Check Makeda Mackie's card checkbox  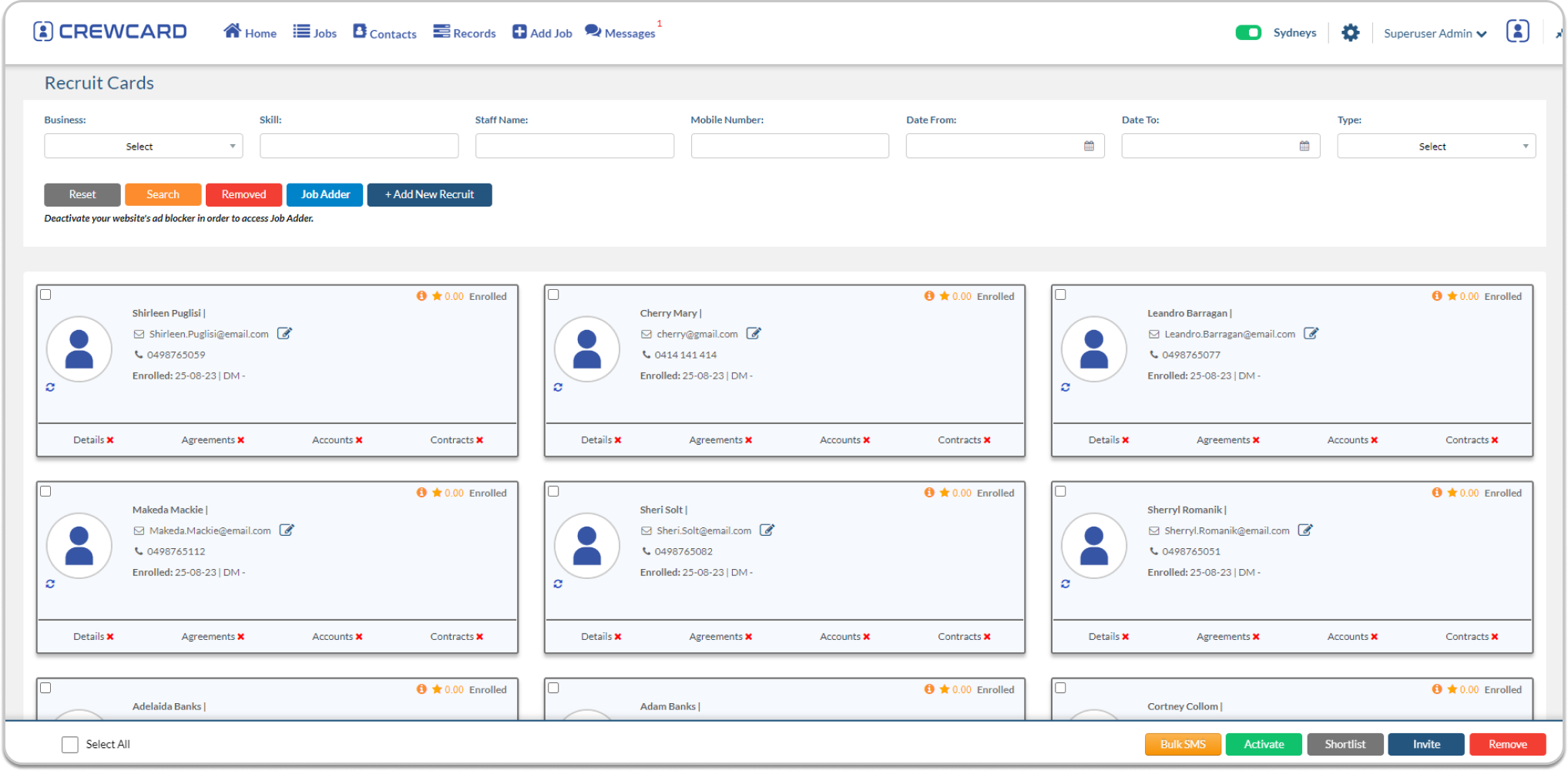click(x=45, y=491)
